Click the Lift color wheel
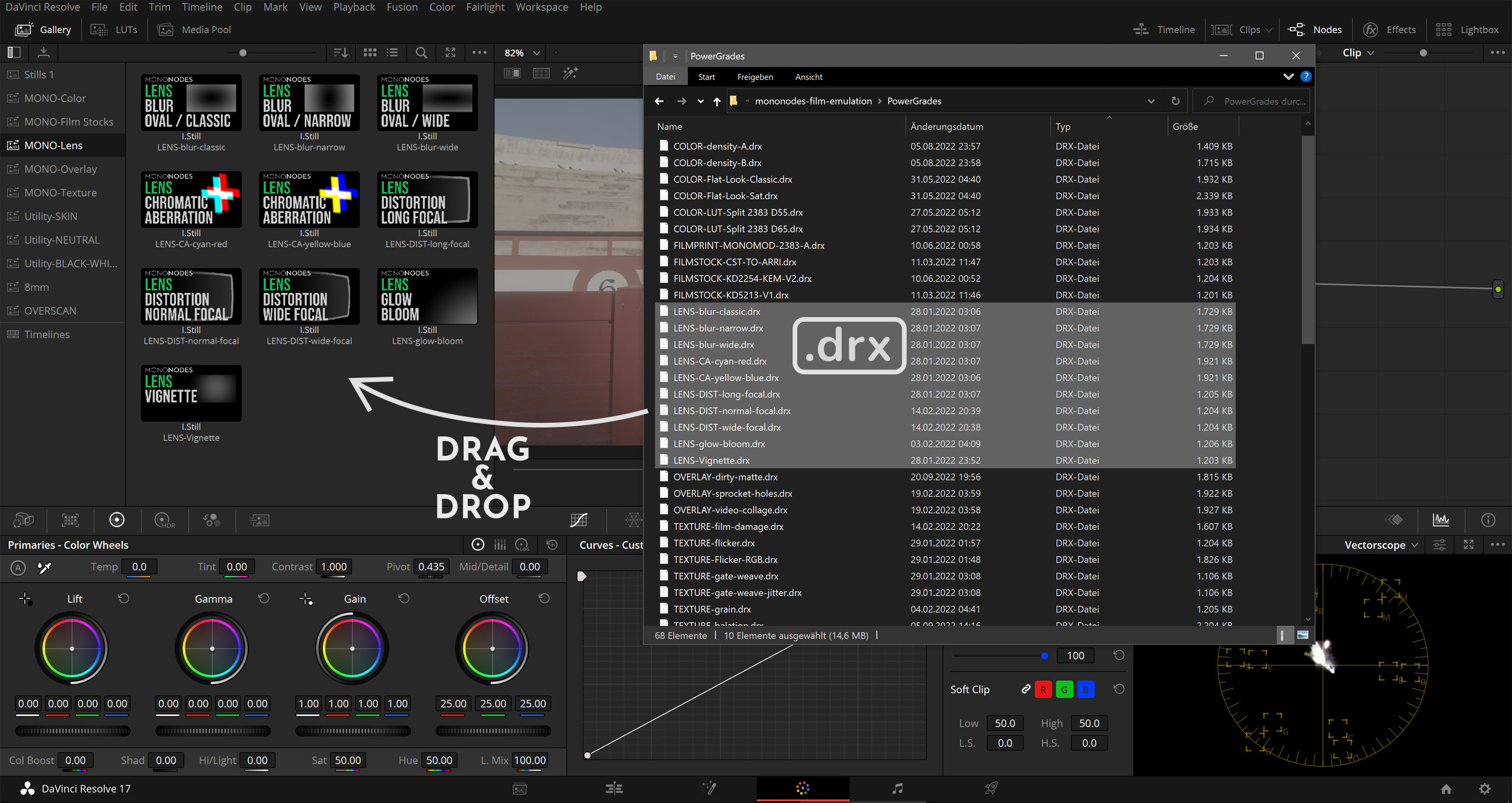Image resolution: width=1512 pixels, height=803 pixels. tap(72, 648)
